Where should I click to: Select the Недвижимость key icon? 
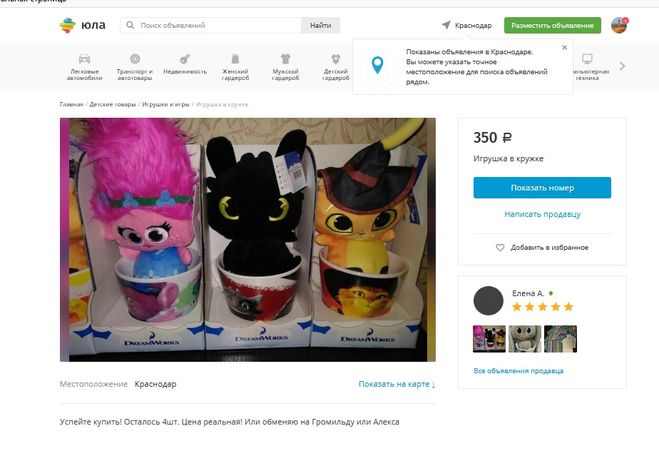(x=185, y=59)
